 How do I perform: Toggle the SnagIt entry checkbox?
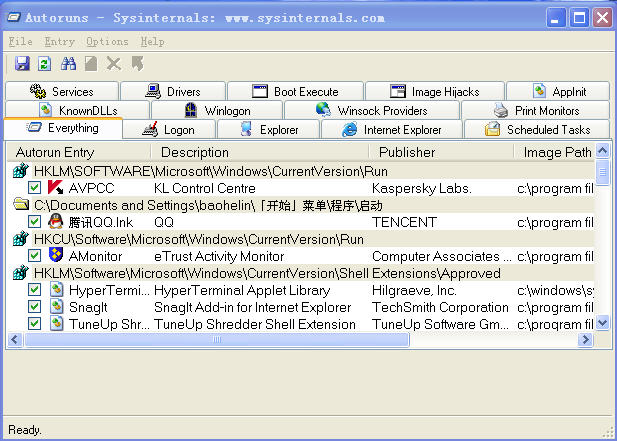pos(35,307)
